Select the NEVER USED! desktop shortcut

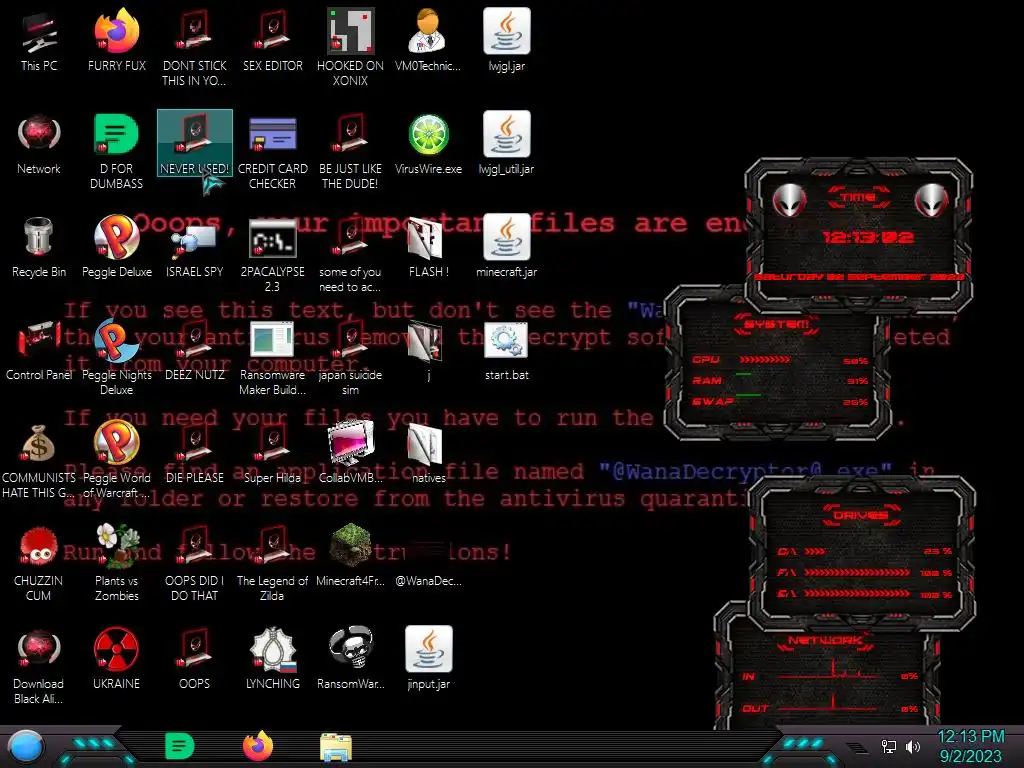tap(195, 143)
